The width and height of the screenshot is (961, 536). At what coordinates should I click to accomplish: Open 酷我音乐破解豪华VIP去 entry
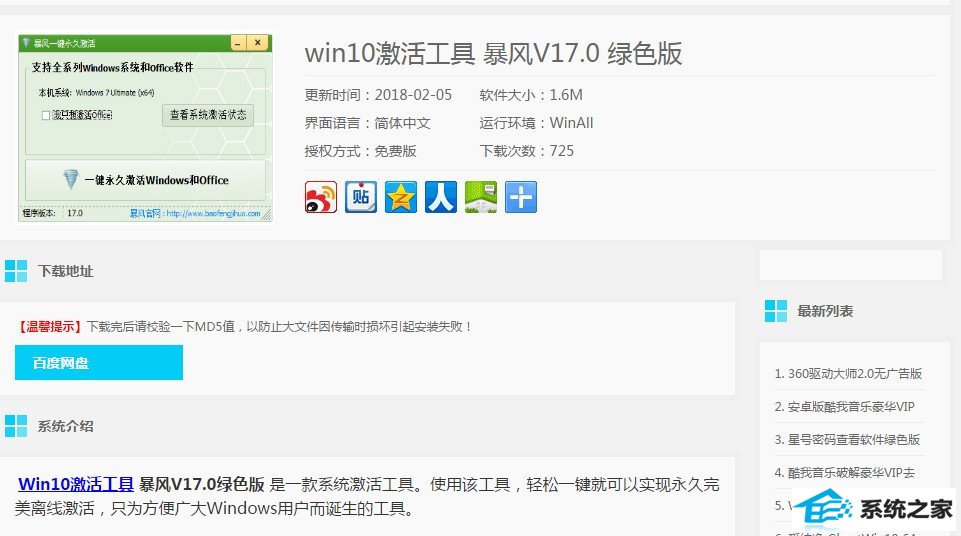[x=844, y=473]
